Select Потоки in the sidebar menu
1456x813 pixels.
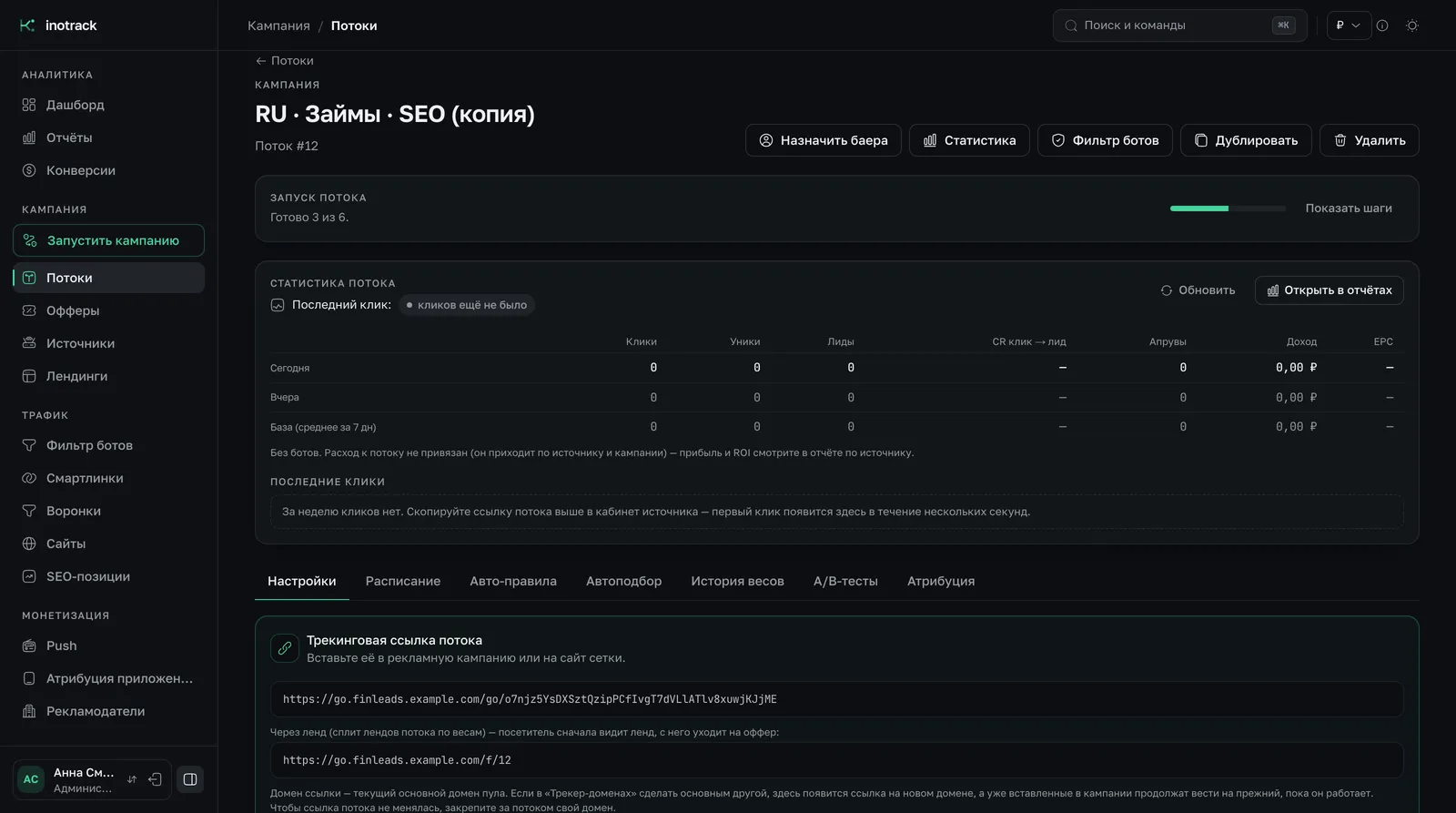pyautogui.click(x=109, y=278)
